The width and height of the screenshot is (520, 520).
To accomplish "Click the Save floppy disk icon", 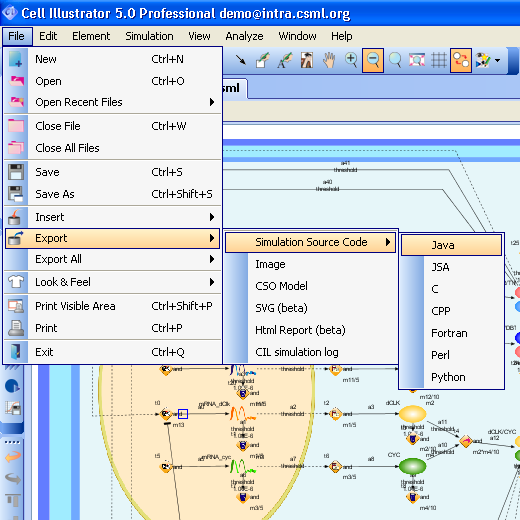I will (16, 172).
